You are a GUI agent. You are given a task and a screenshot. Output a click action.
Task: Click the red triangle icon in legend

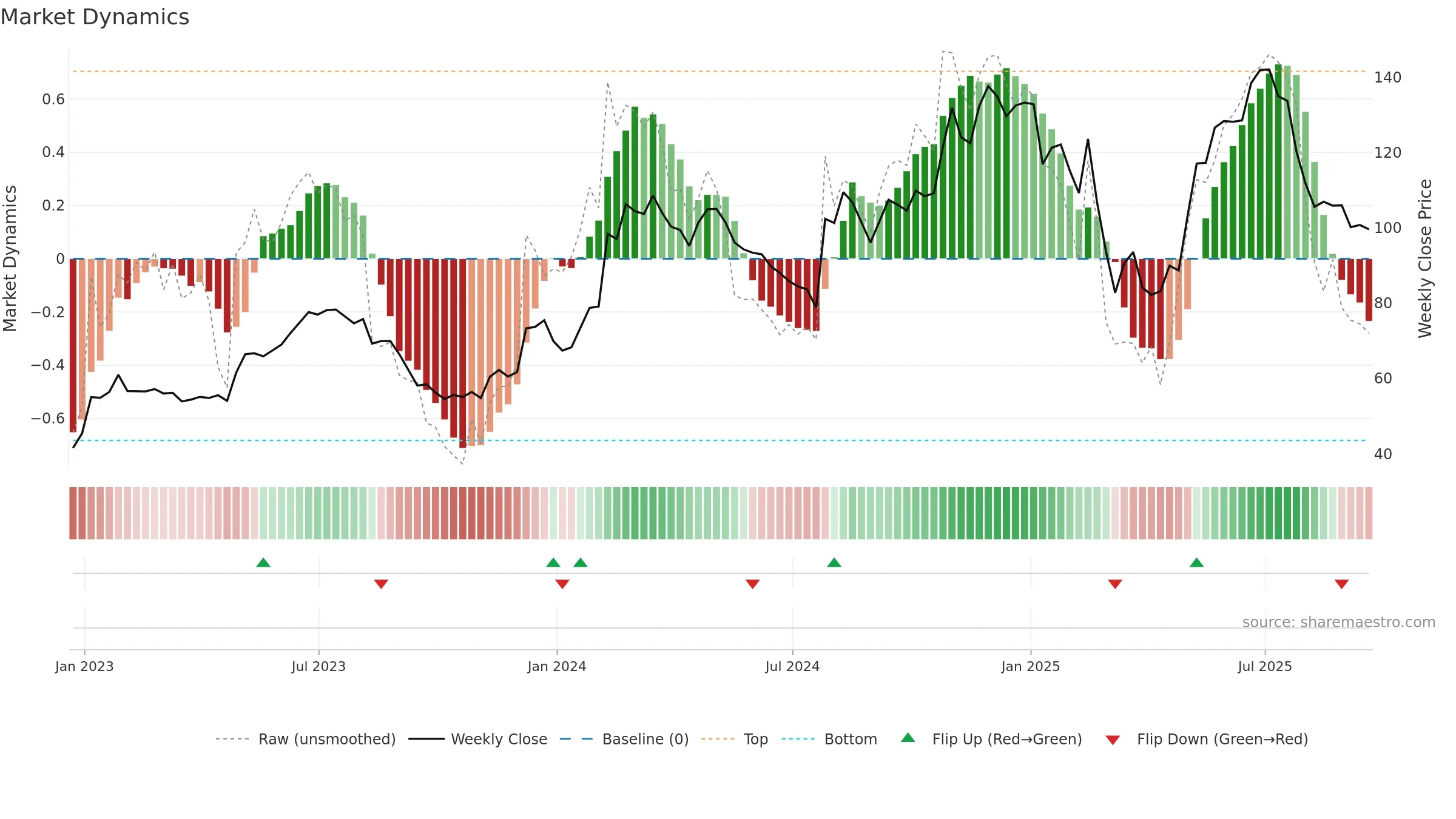1113,740
